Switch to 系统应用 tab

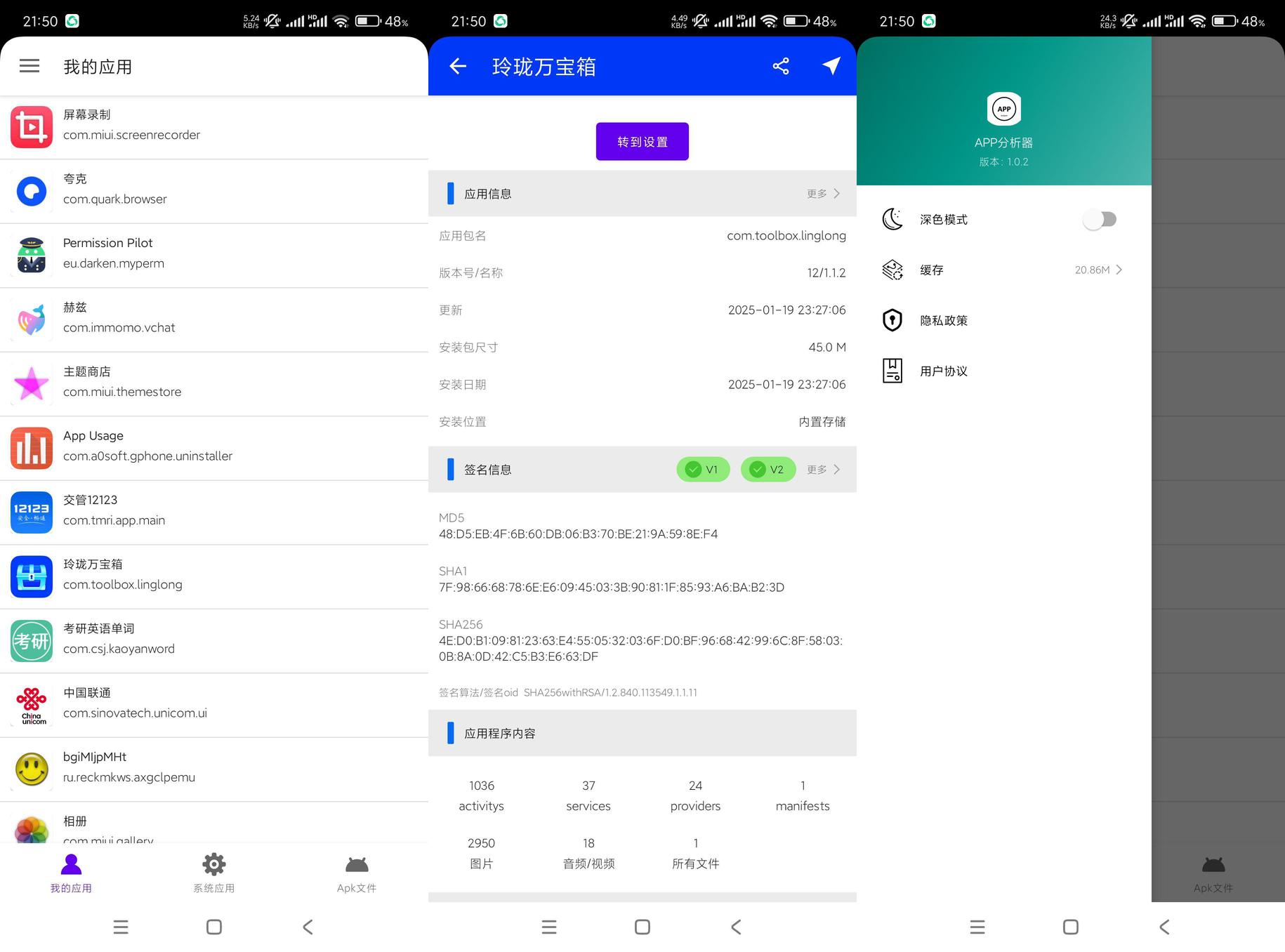click(214, 873)
